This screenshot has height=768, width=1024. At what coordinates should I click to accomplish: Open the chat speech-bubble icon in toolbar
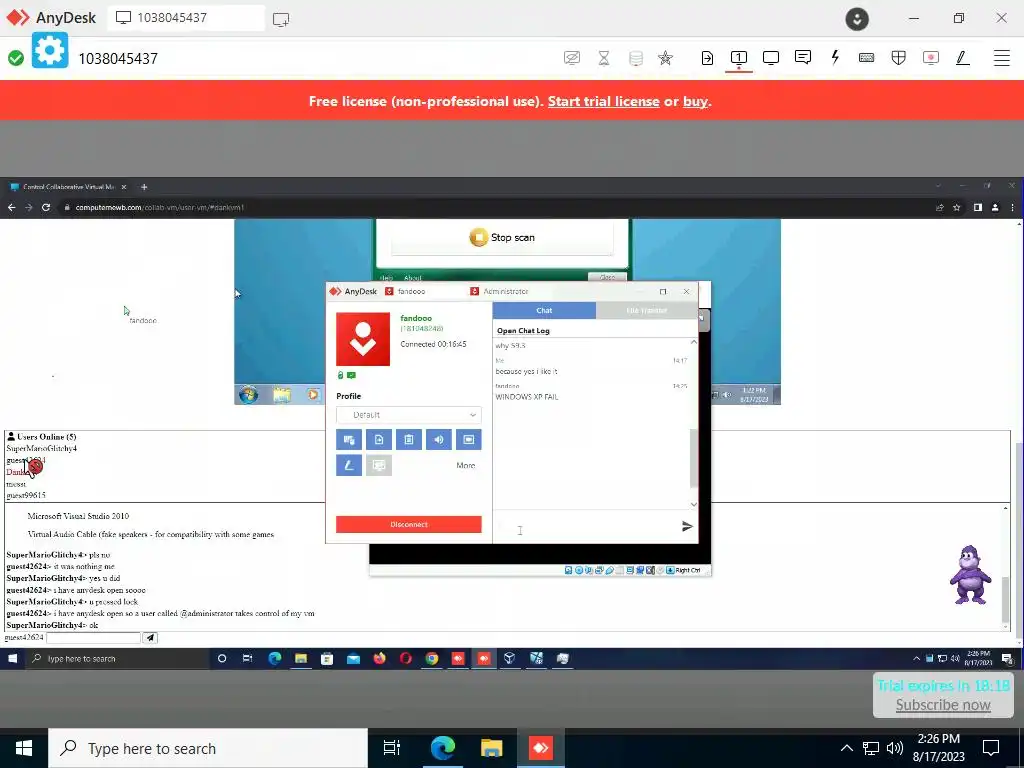(803, 57)
